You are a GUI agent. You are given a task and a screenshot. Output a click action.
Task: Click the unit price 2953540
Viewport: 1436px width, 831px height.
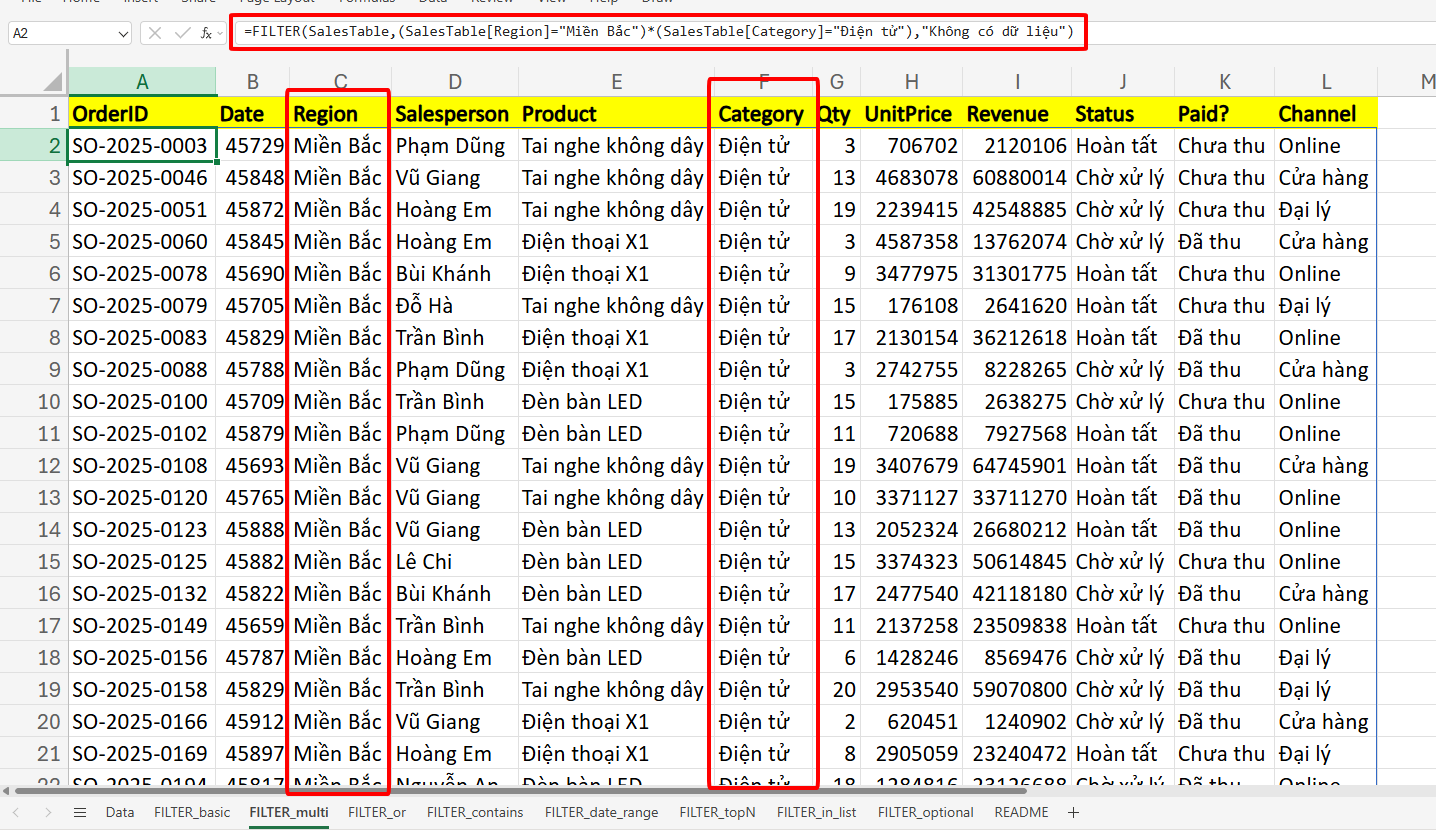[x=911, y=690]
